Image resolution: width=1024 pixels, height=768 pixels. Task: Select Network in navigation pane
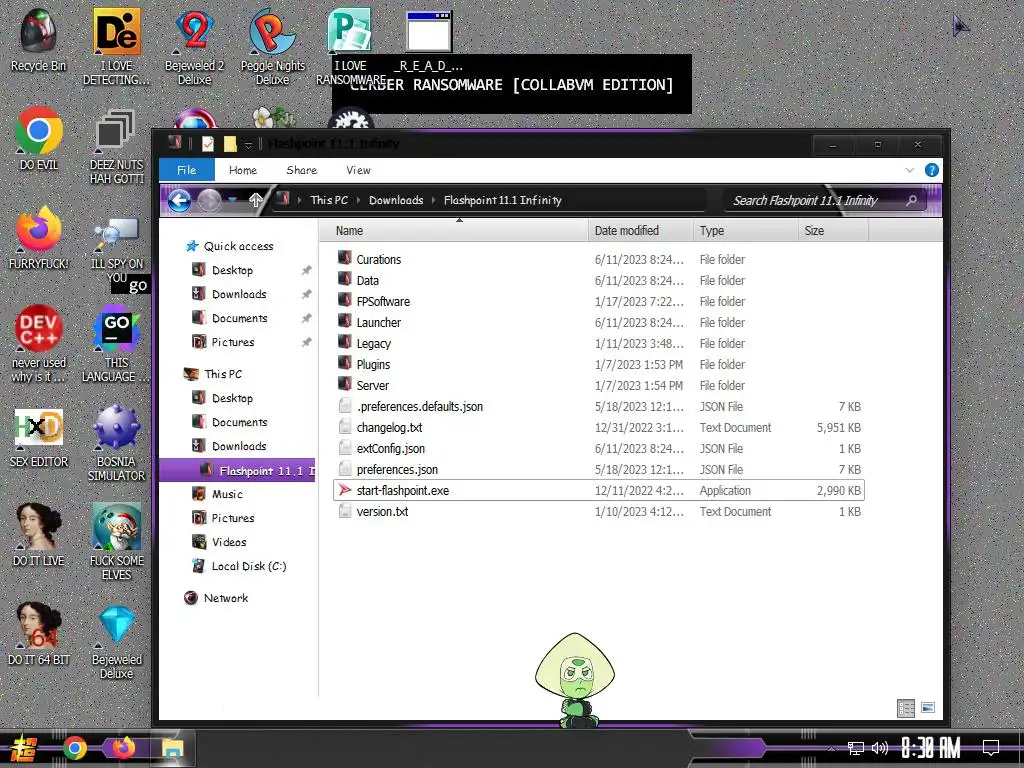tap(225, 598)
